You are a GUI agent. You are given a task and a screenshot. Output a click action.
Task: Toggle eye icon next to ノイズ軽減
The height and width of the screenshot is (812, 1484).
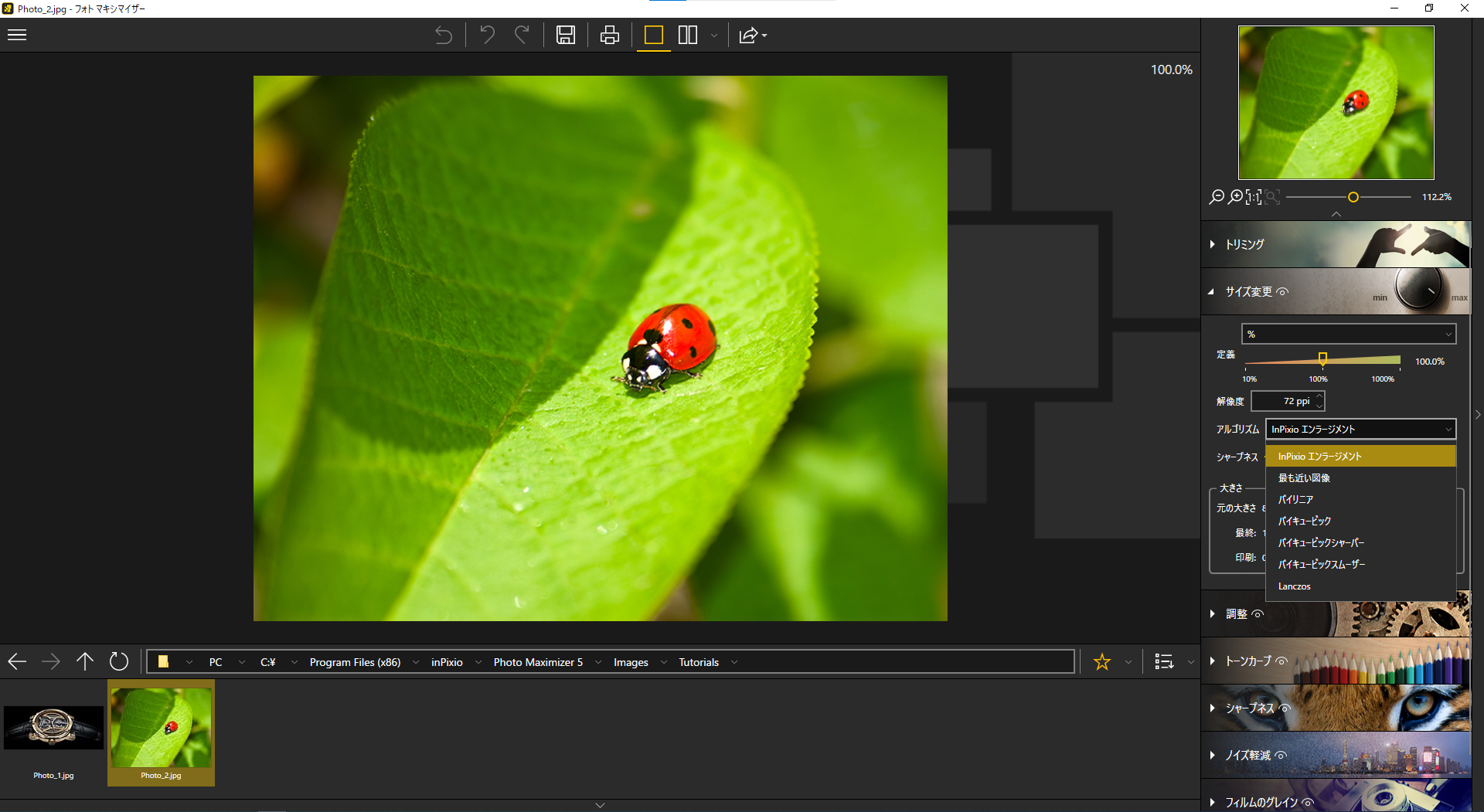[1281, 756]
